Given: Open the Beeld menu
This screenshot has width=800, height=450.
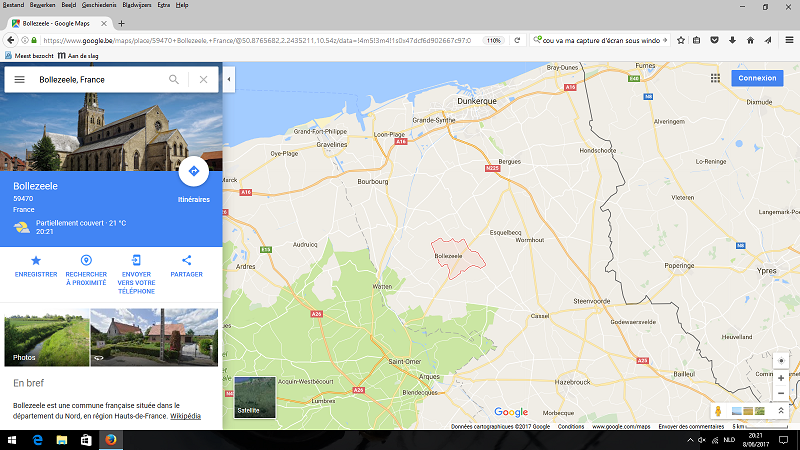Looking at the screenshot, I should click(x=68, y=5).
